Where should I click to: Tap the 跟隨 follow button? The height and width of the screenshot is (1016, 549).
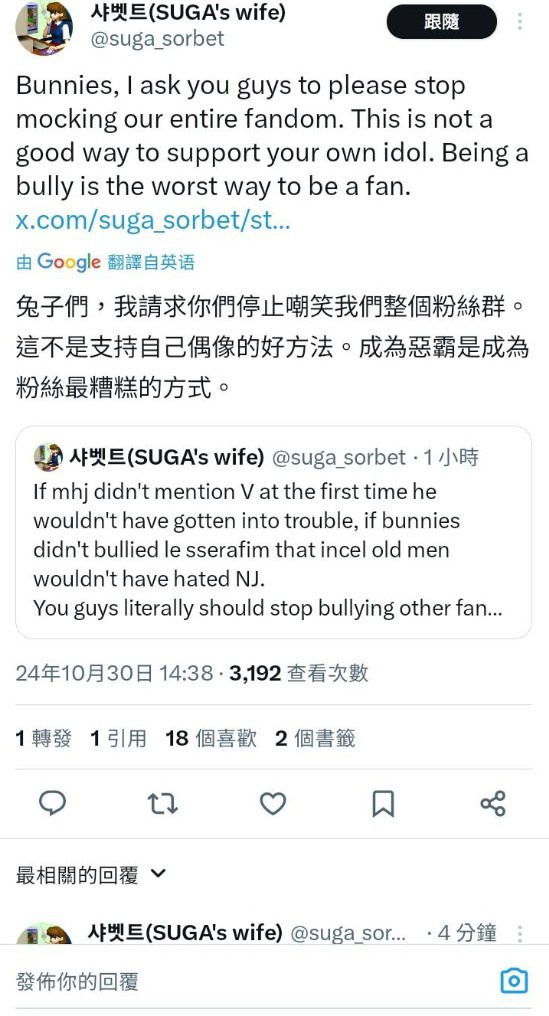[442, 23]
